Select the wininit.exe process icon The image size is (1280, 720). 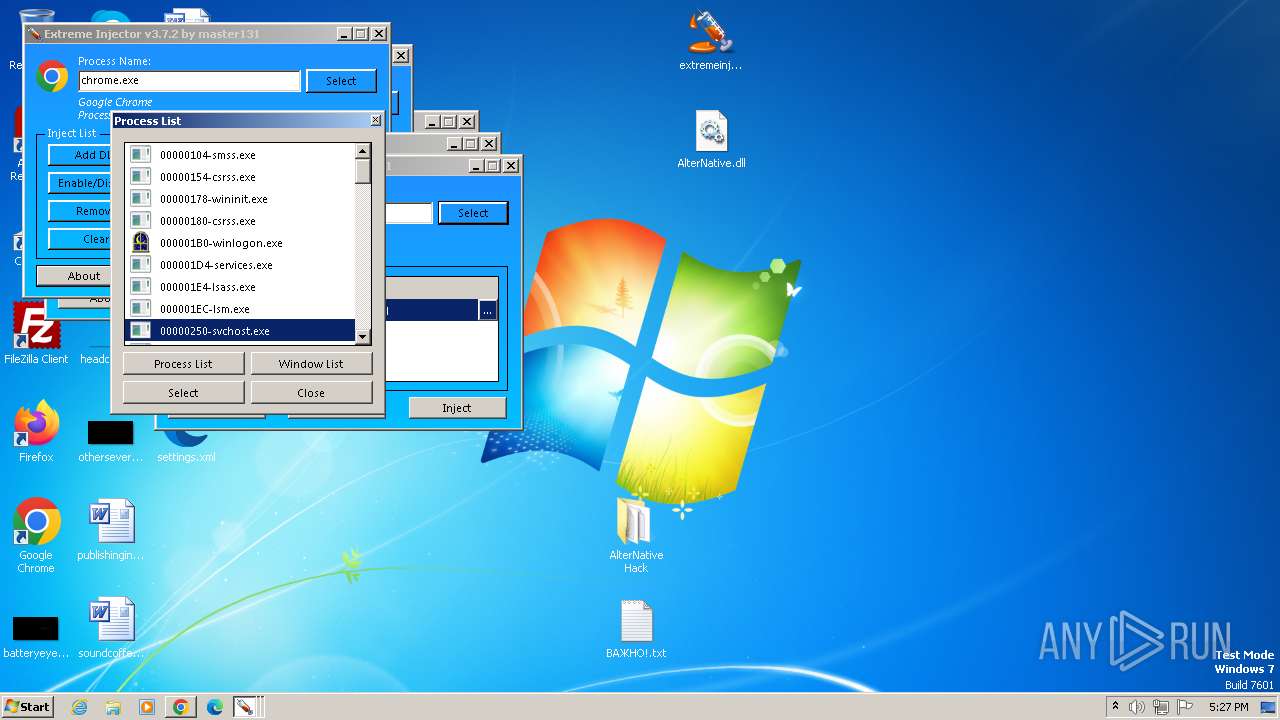[141, 199]
